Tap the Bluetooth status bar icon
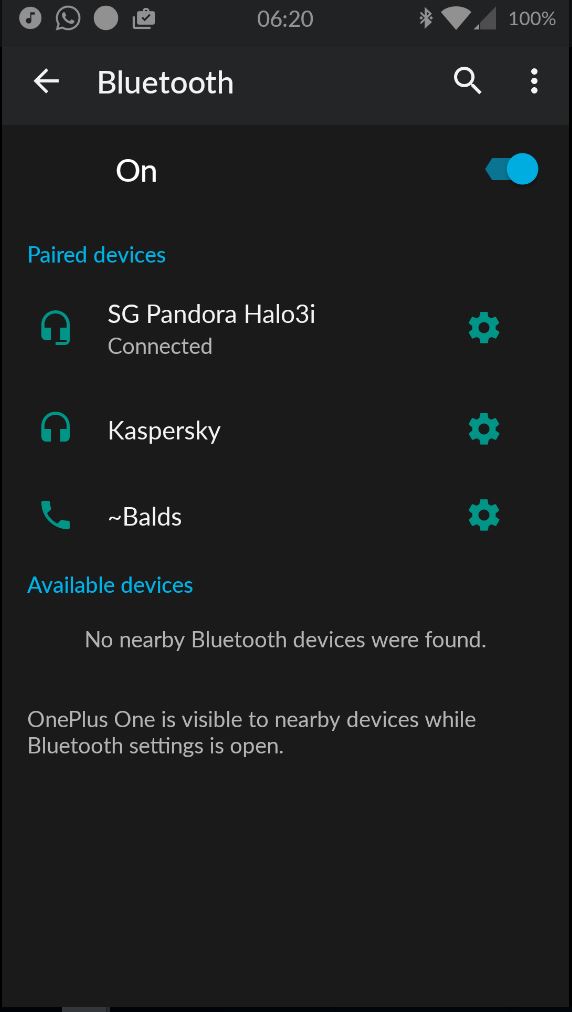572x1012 pixels. click(x=425, y=19)
